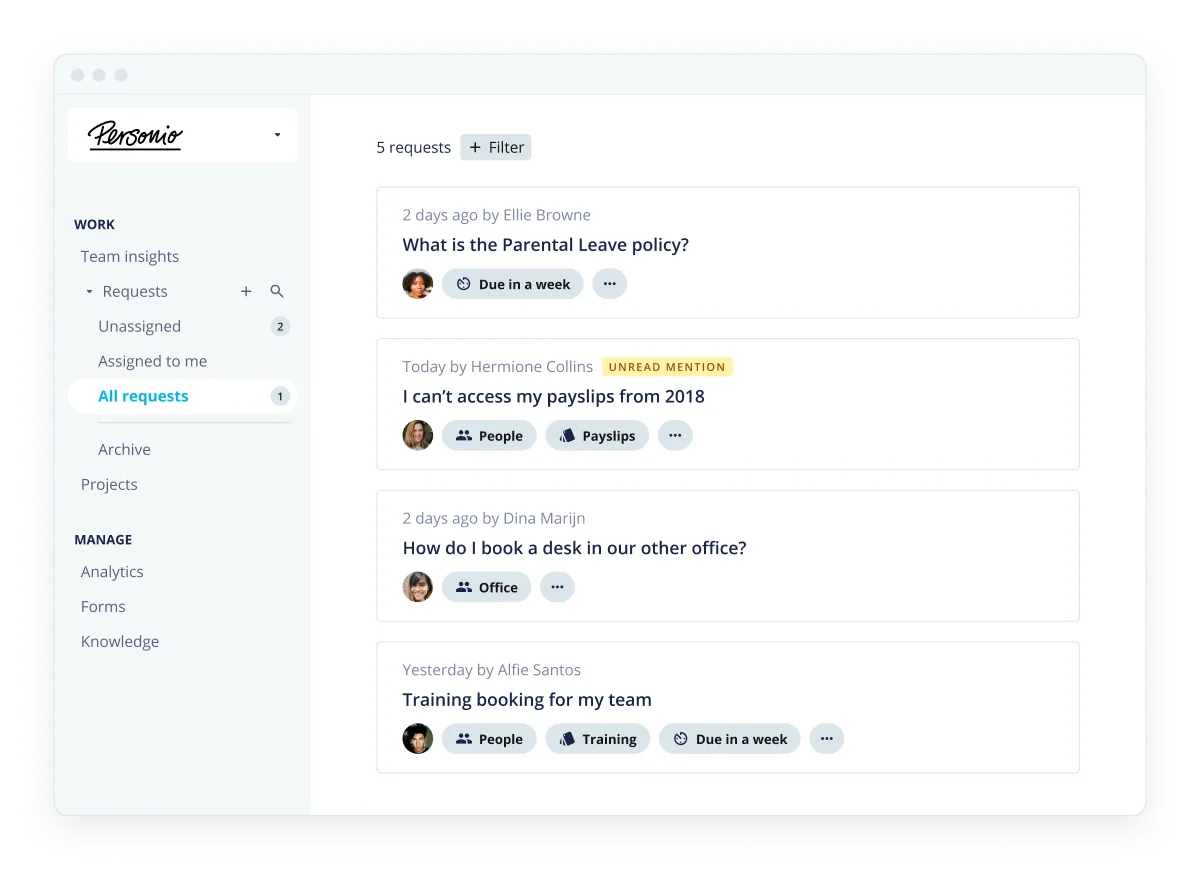The image size is (1201, 870).
Task: Click the Training tag
Action: coord(597,739)
